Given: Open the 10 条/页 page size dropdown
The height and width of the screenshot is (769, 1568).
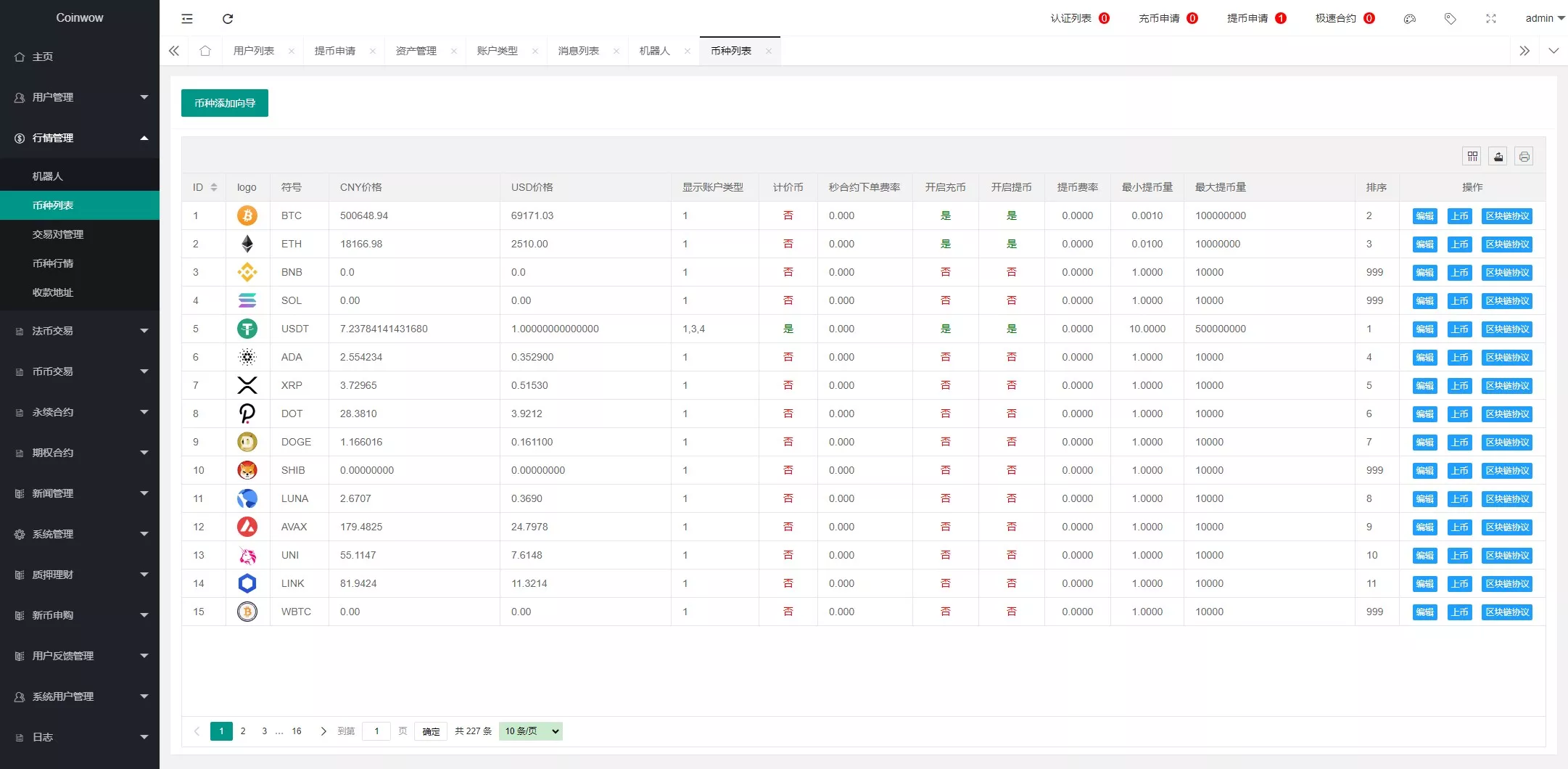Looking at the screenshot, I should [531, 731].
